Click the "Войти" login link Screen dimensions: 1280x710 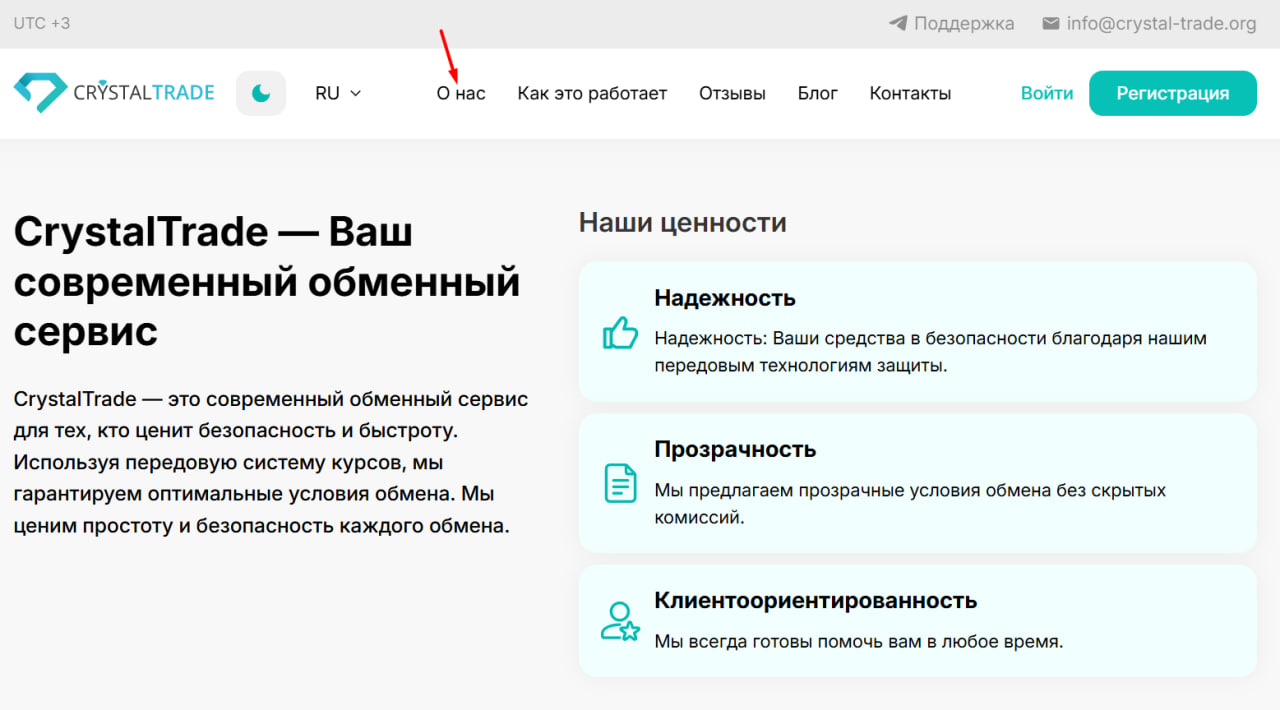1046,93
